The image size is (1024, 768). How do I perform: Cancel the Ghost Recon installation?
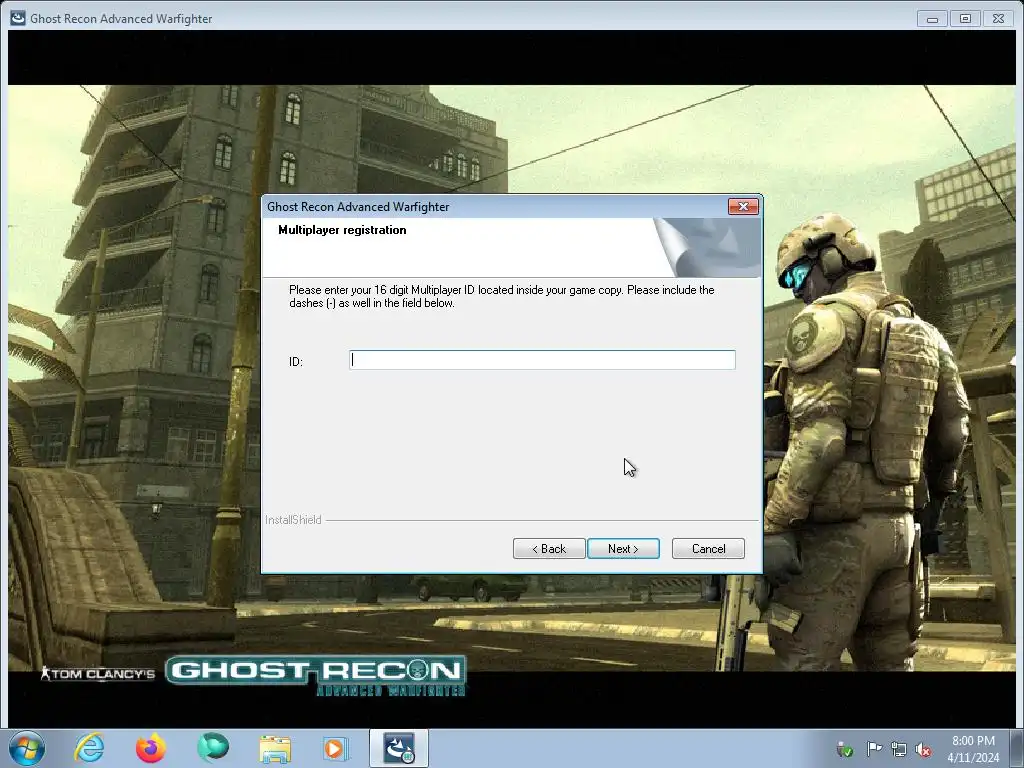708,549
